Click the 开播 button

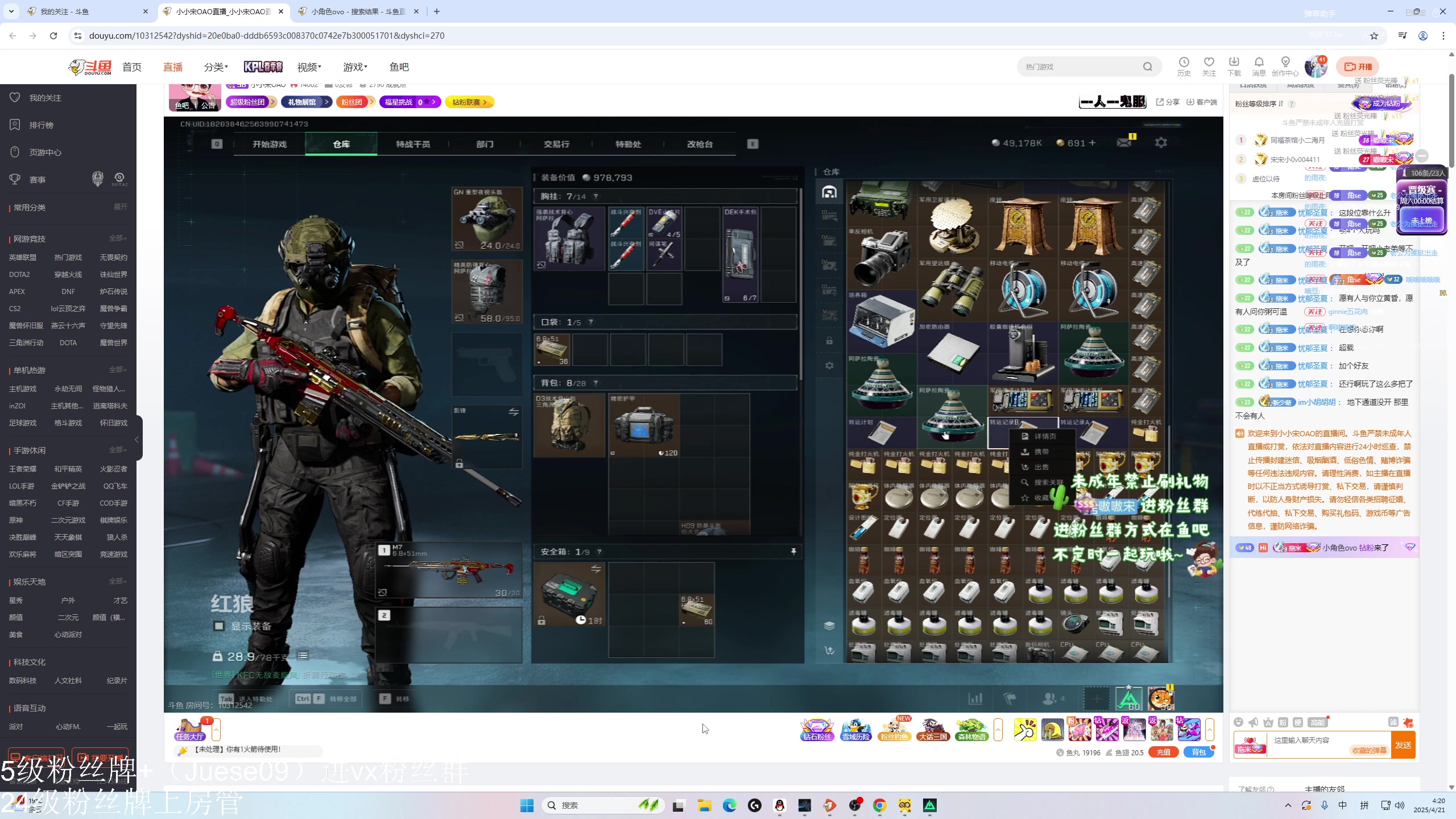(1358, 67)
